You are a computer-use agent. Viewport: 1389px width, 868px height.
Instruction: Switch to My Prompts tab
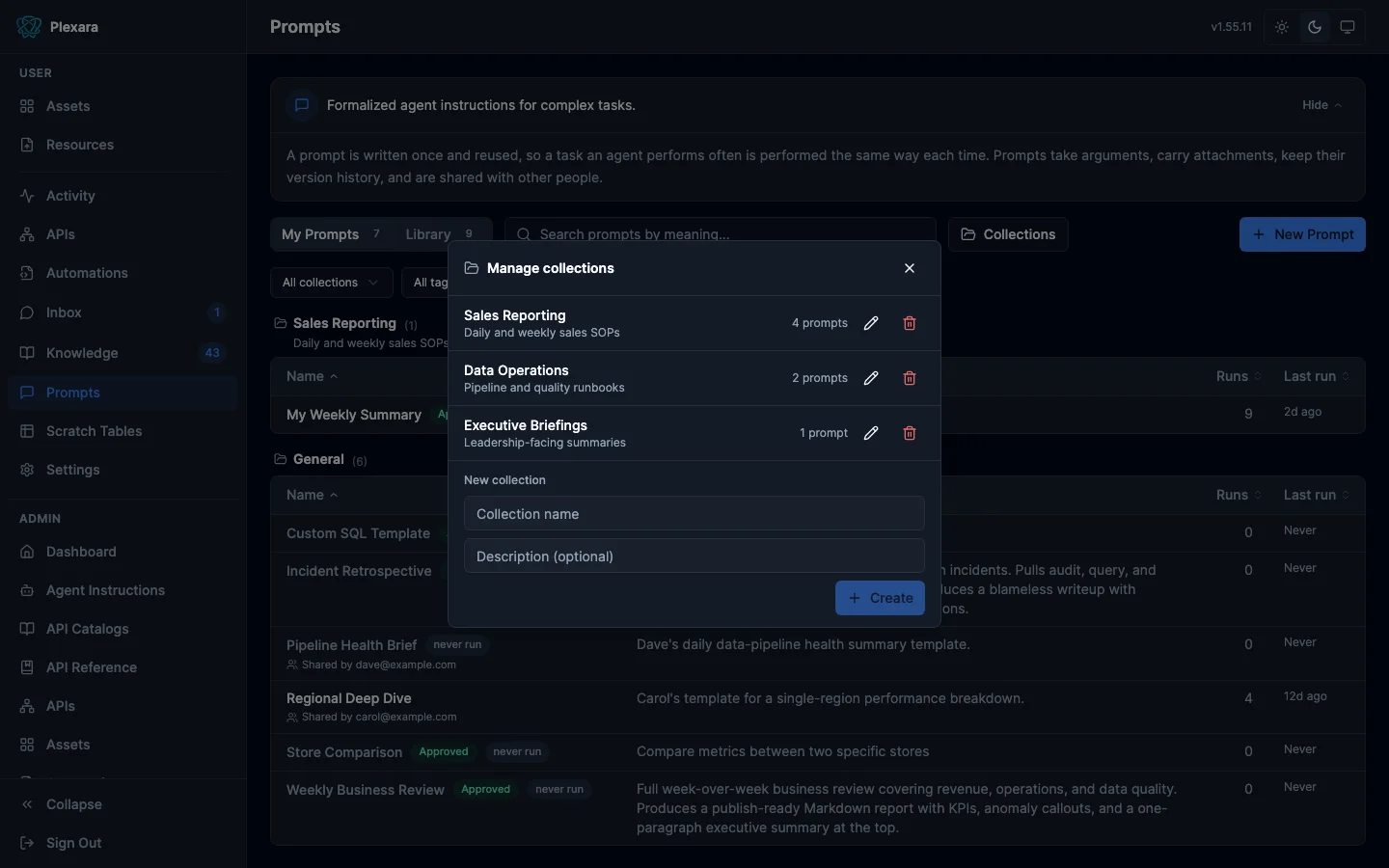pyautogui.click(x=331, y=234)
